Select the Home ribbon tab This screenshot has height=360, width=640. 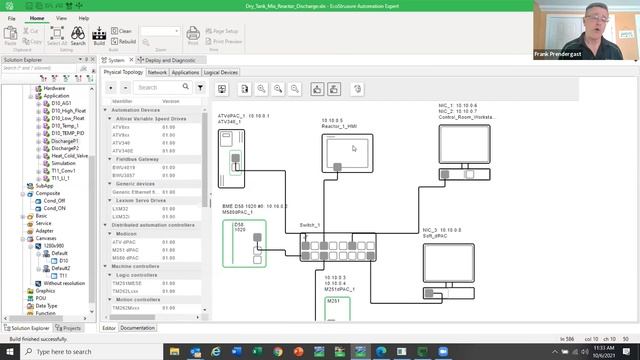point(37,18)
